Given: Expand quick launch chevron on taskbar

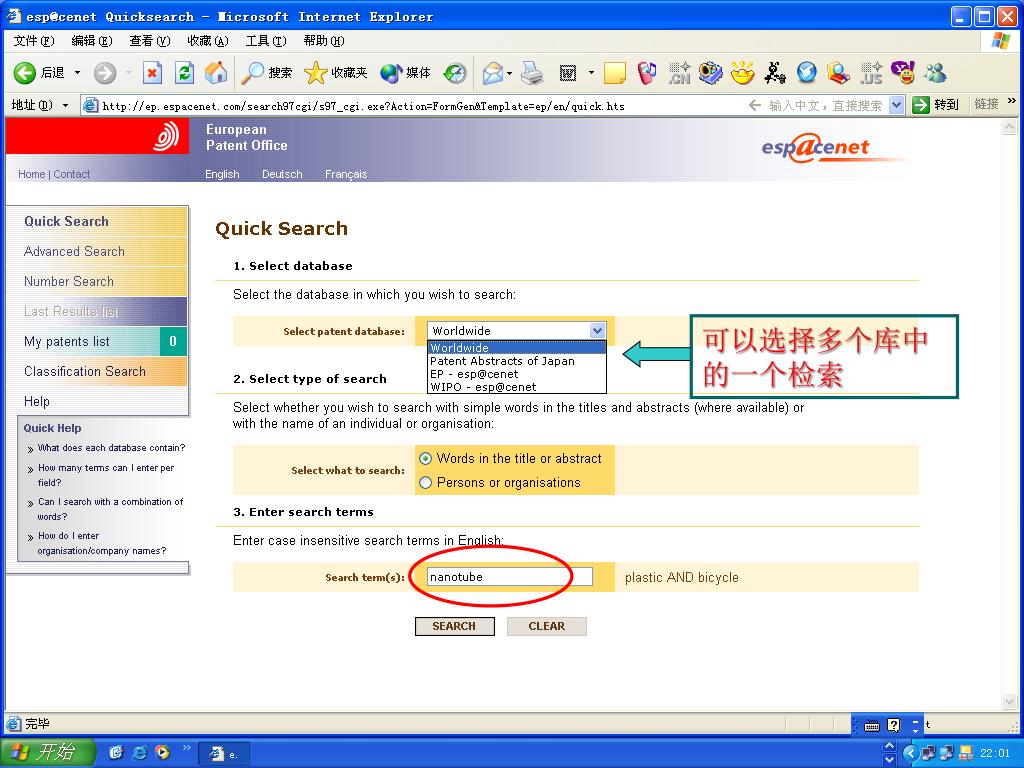Looking at the screenshot, I should [186, 748].
